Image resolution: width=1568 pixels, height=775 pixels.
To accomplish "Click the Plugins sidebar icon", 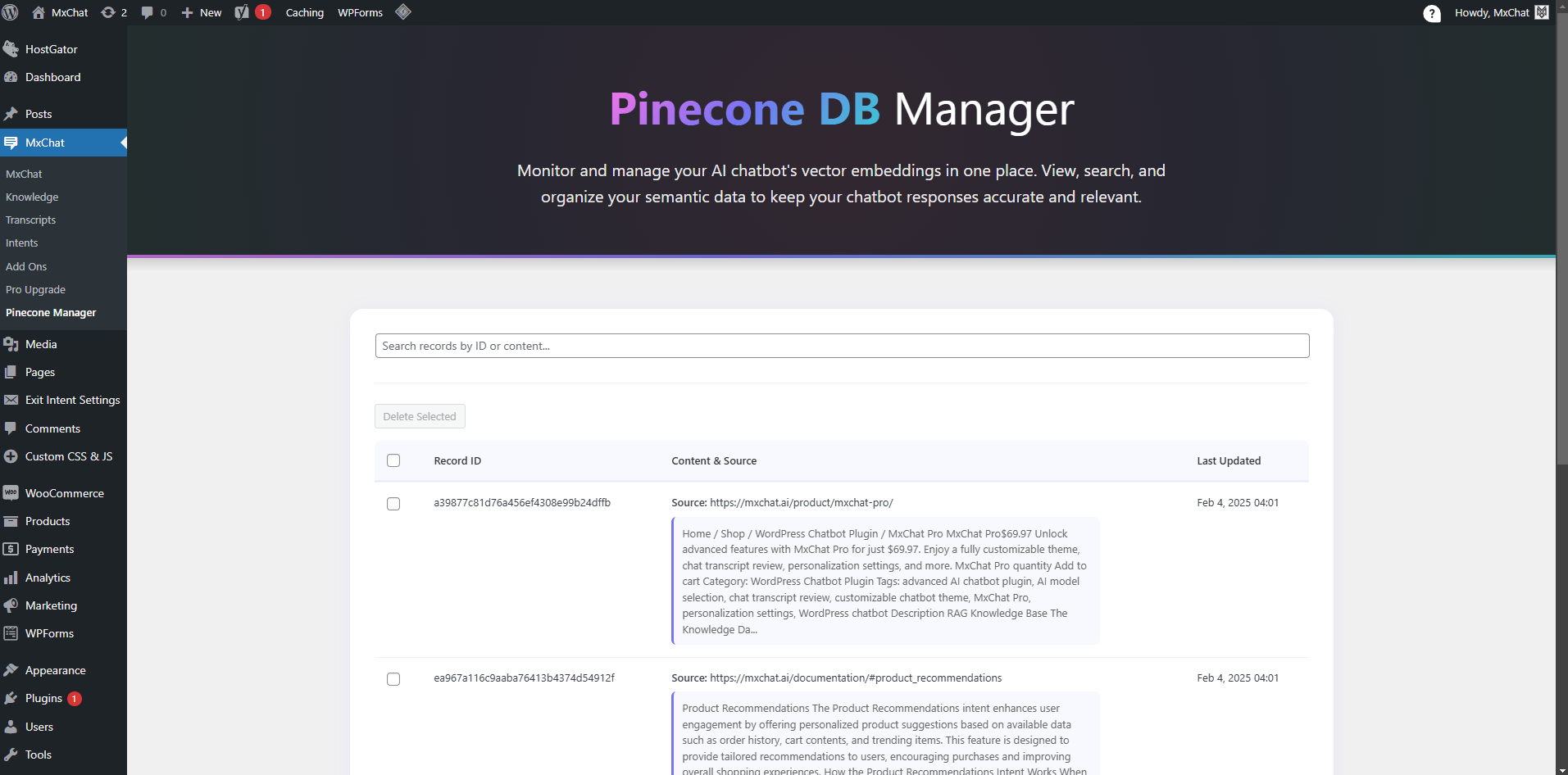I will coord(11,698).
